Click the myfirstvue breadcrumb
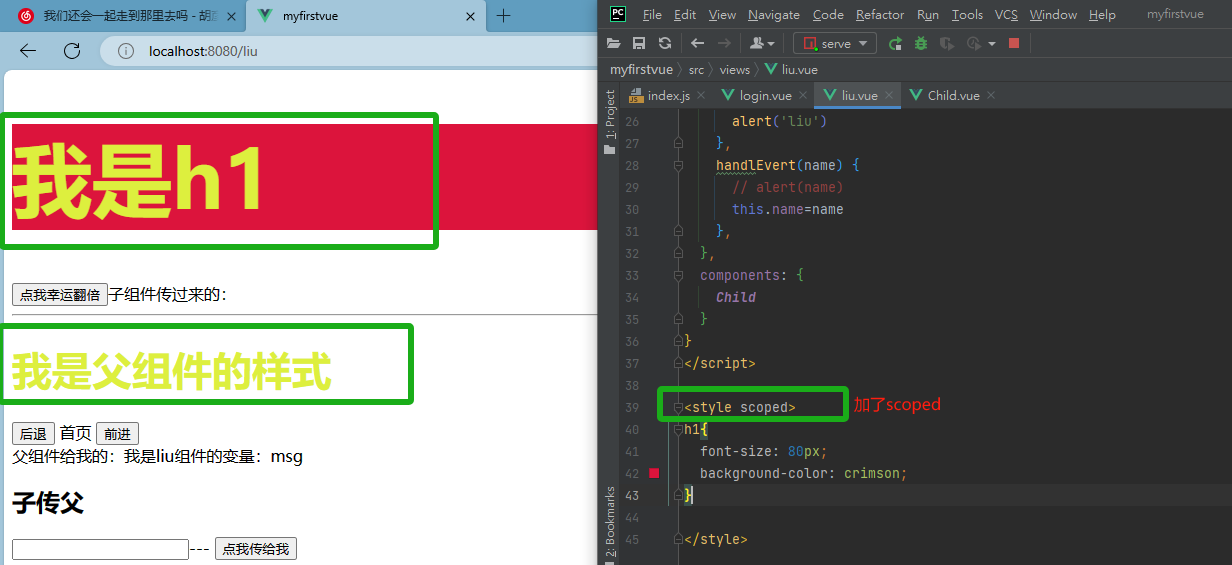 [641, 70]
